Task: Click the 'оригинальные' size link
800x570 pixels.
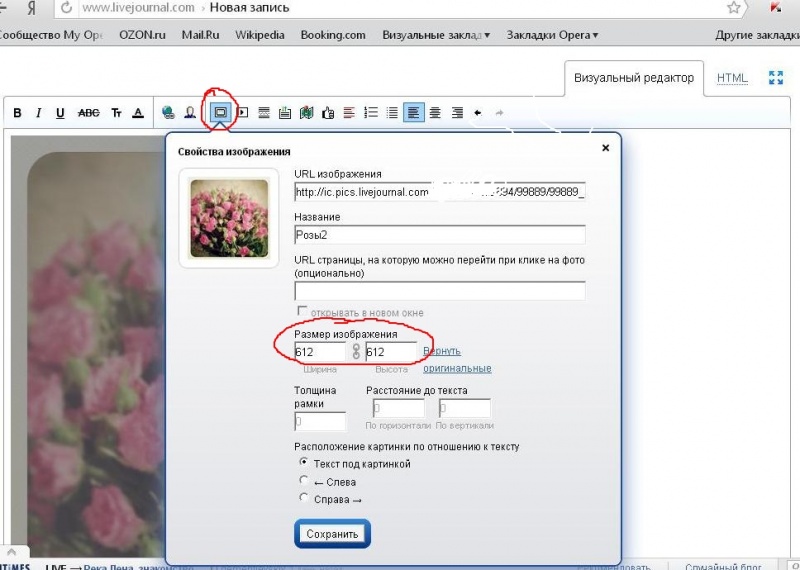Action: click(457, 369)
